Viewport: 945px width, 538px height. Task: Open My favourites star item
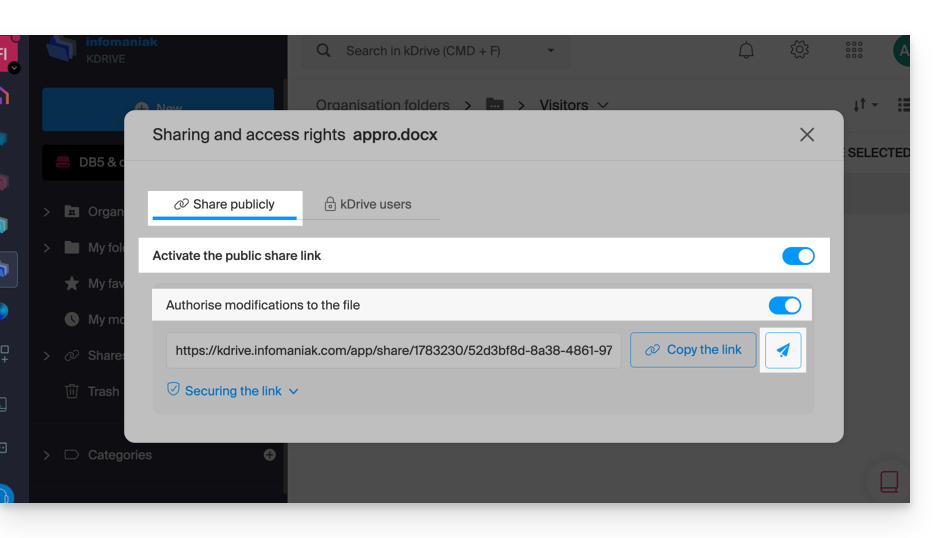click(x=72, y=283)
